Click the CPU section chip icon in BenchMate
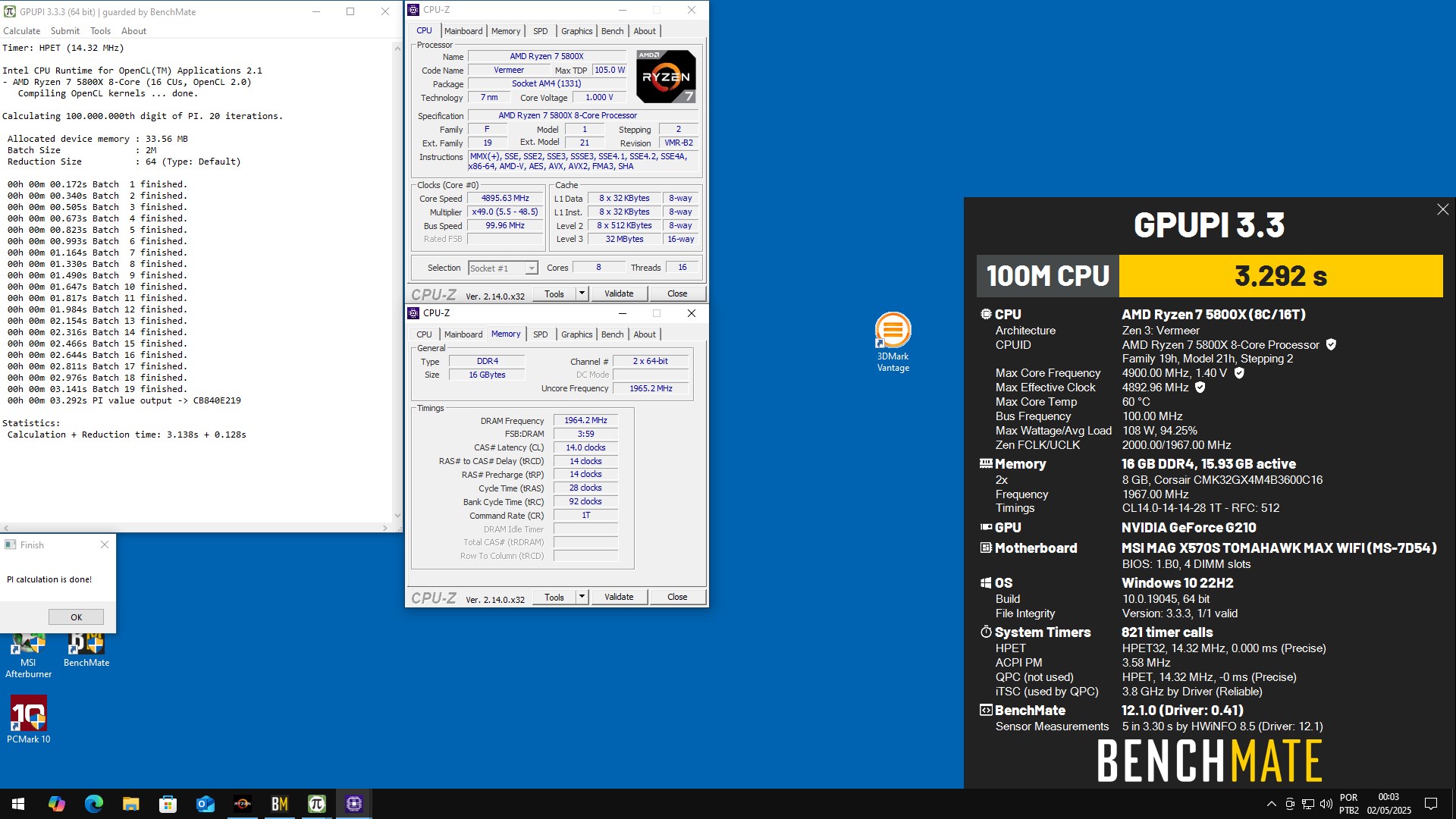 point(986,314)
